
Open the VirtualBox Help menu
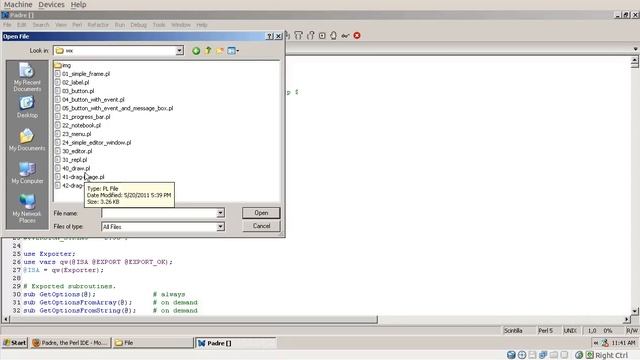tap(78, 4)
